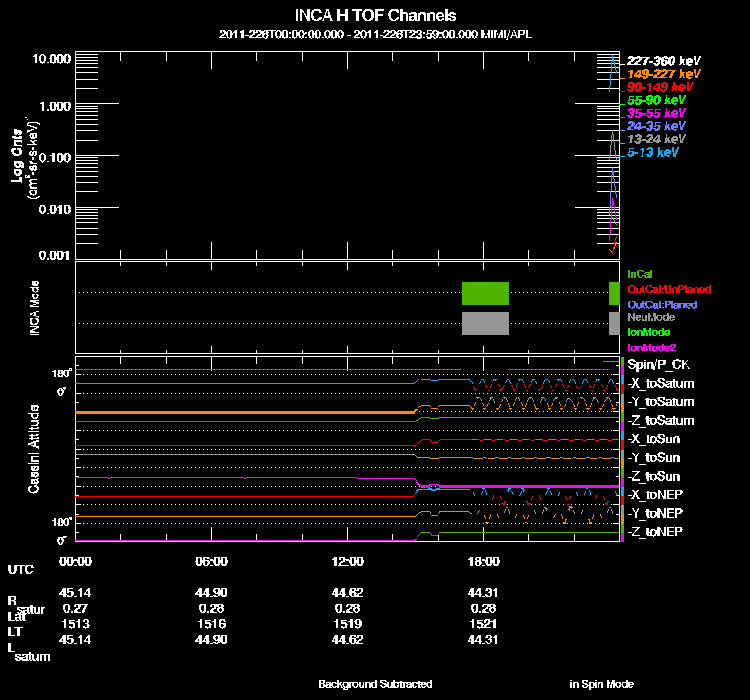Click the large green block in INCA Mode
The height and width of the screenshot is (700, 750).
(x=486, y=293)
